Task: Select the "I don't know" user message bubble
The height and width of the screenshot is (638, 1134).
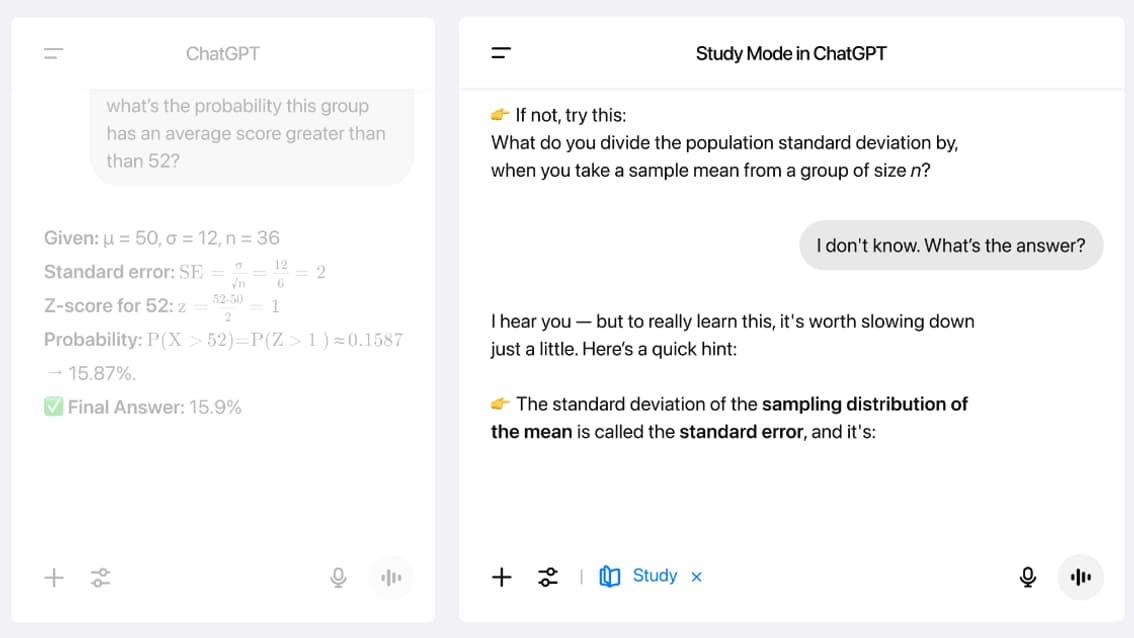Action: coord(951,245)
